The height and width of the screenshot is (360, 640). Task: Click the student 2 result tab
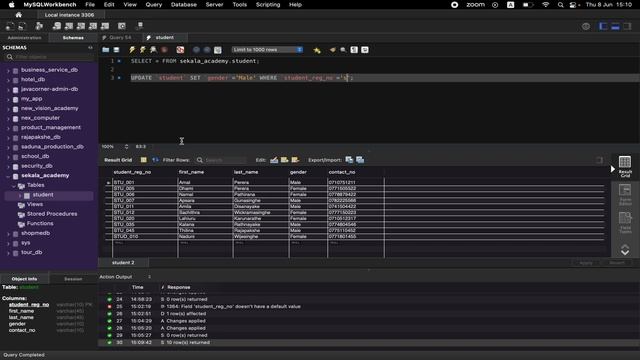click(x=123, y=262)
